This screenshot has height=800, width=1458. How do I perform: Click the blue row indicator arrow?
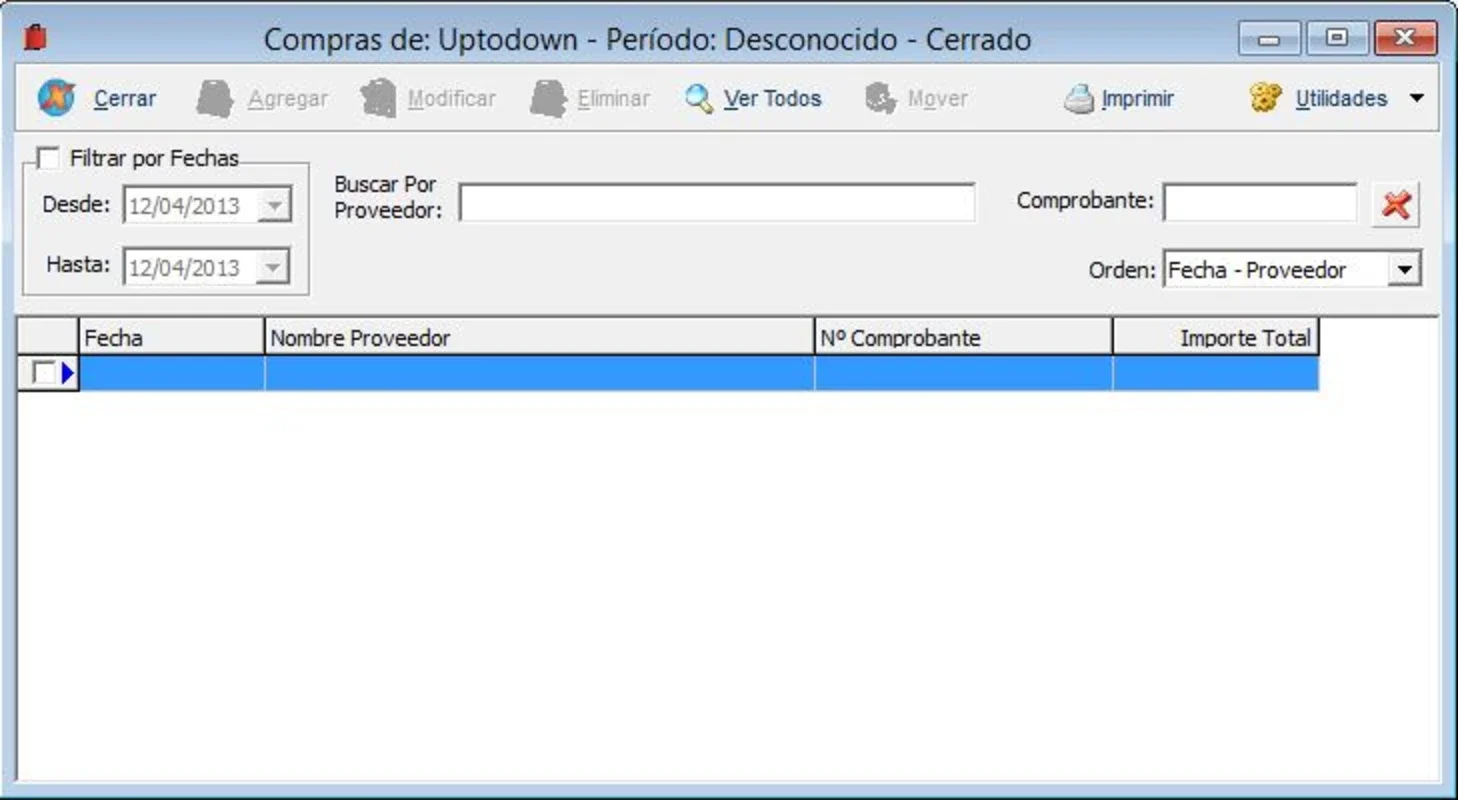68,373
